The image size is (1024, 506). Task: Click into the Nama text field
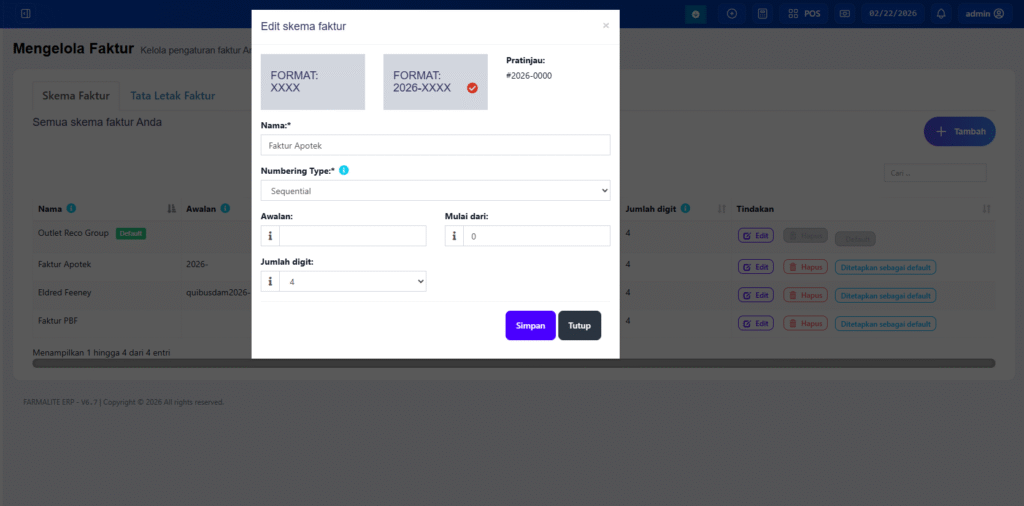pyautogui.click(x=435, y=145)
